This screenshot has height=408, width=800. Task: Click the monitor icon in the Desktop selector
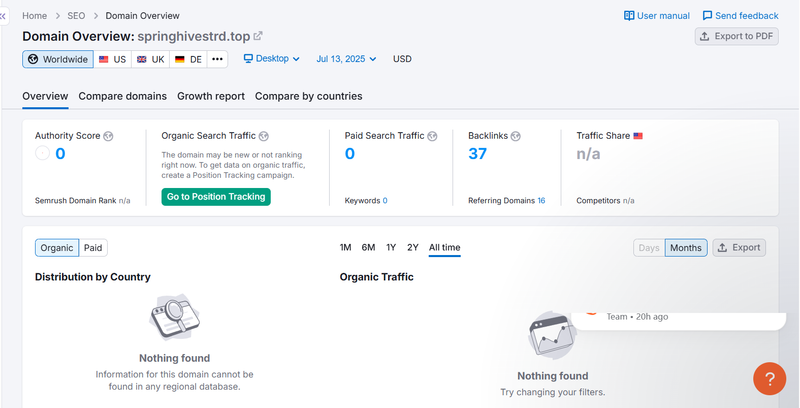[248, 59]
